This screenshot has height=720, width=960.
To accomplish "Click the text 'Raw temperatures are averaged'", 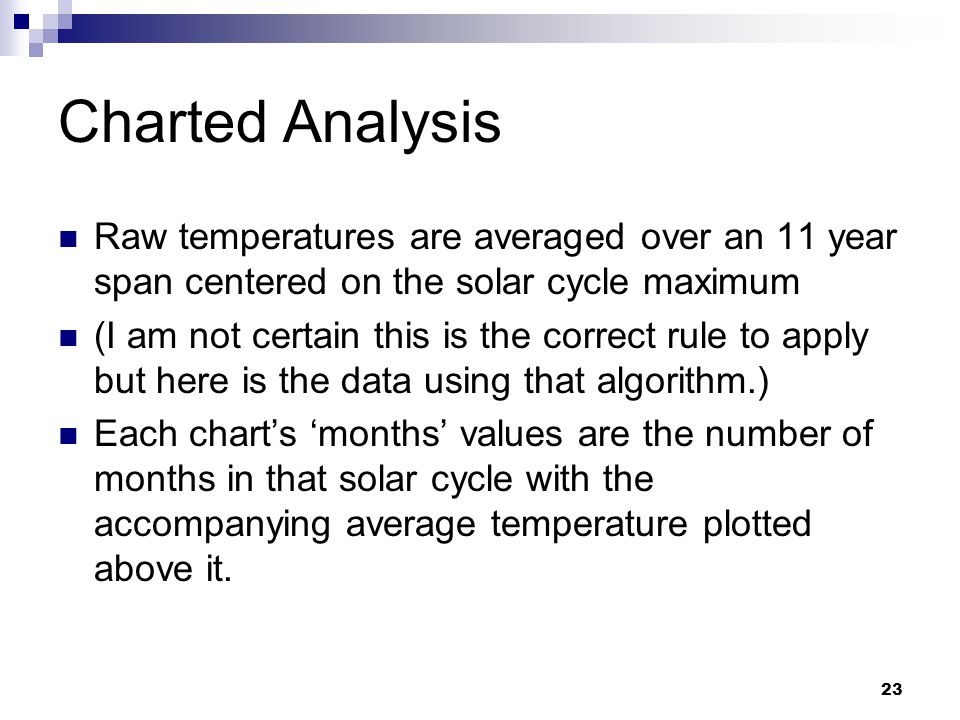I will (359, 238).
